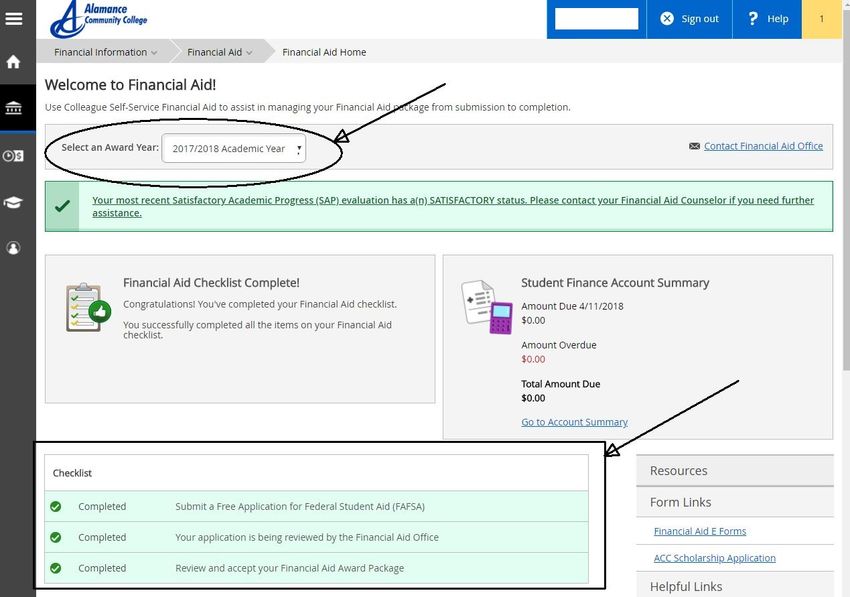Click the Sign out X icon

[x=667, y=18]
